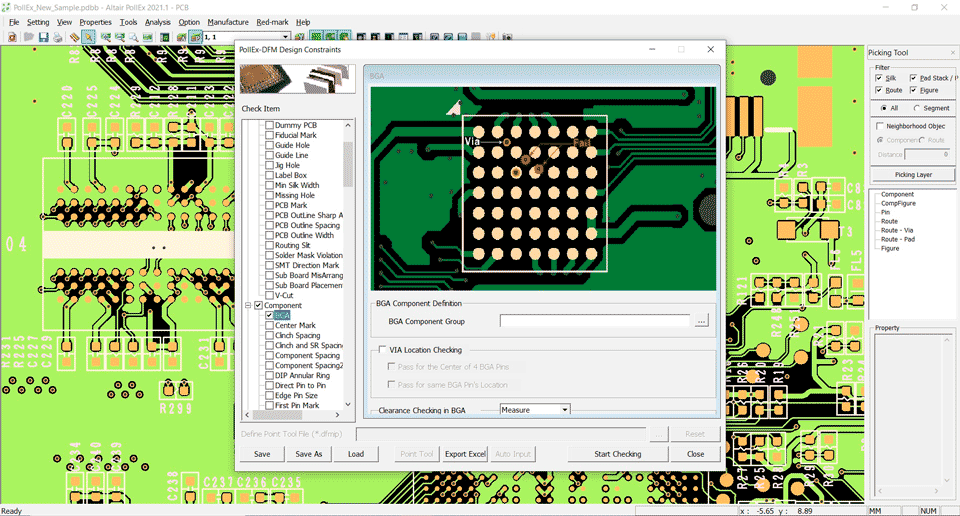Select 'PCB Outline Spacing' check item
This screenshot has width=960, height=516.
point(307,225)
